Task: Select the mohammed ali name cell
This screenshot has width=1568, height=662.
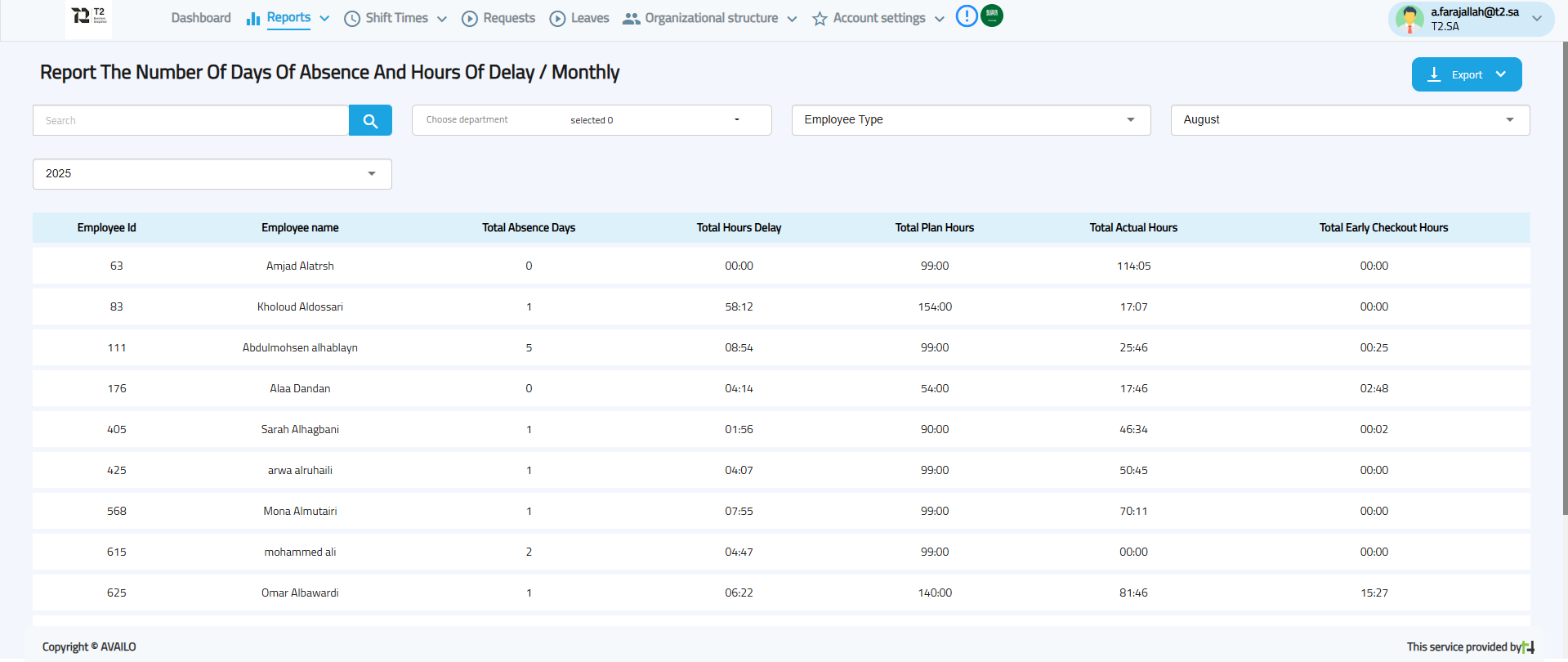Action: click(300, 552)
